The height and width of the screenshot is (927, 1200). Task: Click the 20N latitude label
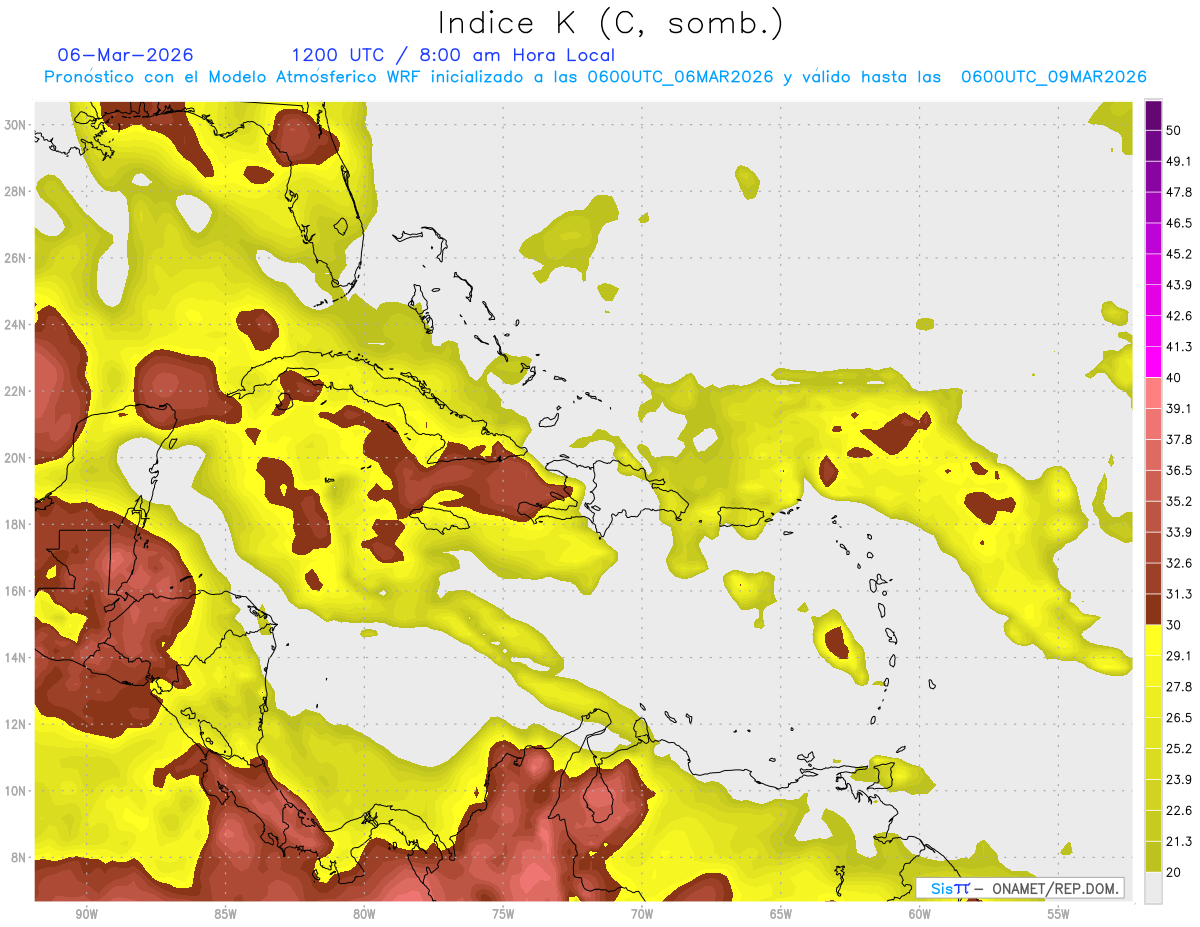click(15, 458)
